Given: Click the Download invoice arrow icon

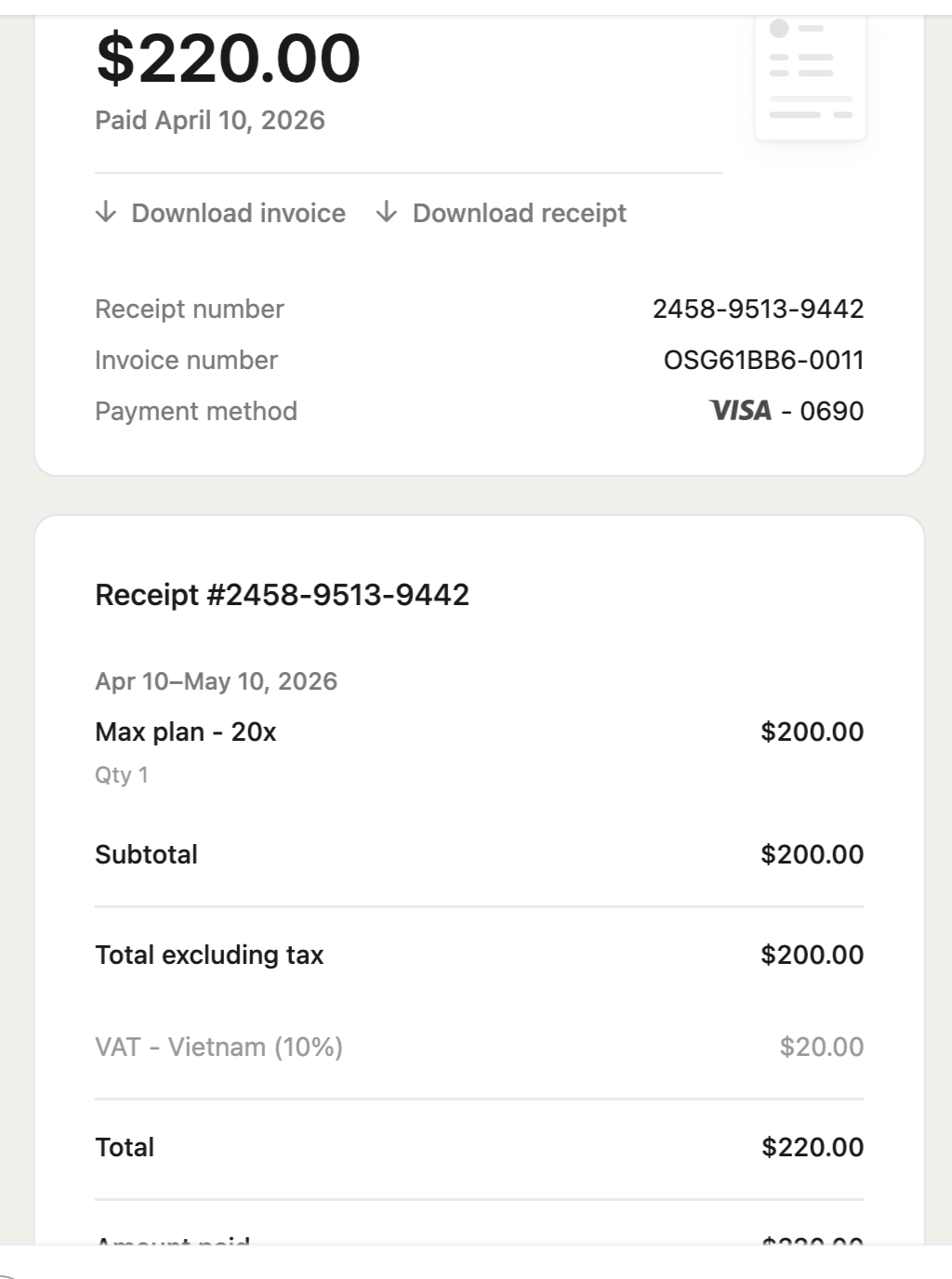Looking at the screenshot, I should [x=106, y=213].
